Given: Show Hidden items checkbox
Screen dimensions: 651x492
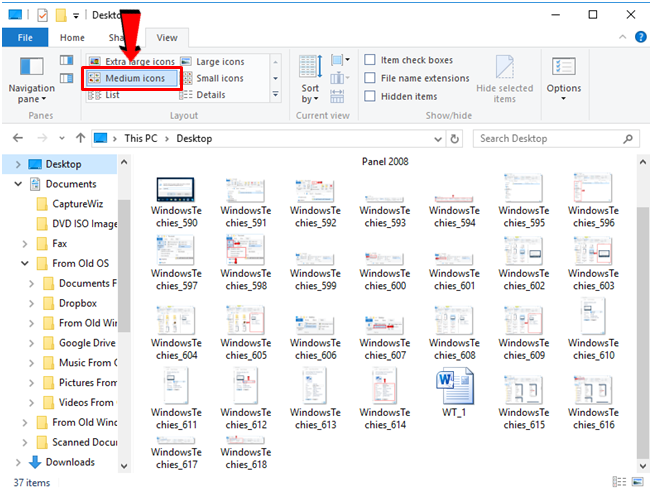Looking at the screenshot, I should point(370,96).
